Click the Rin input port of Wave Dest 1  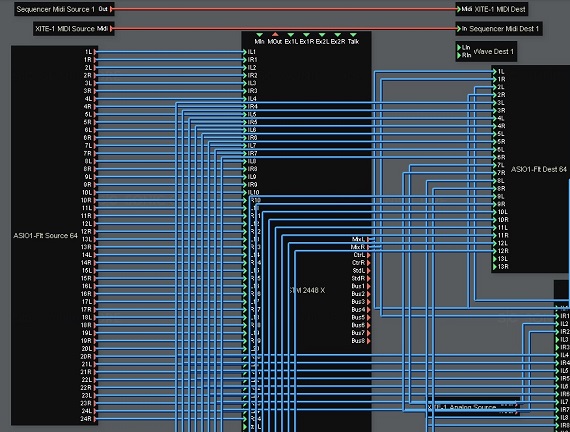point(459,55)
